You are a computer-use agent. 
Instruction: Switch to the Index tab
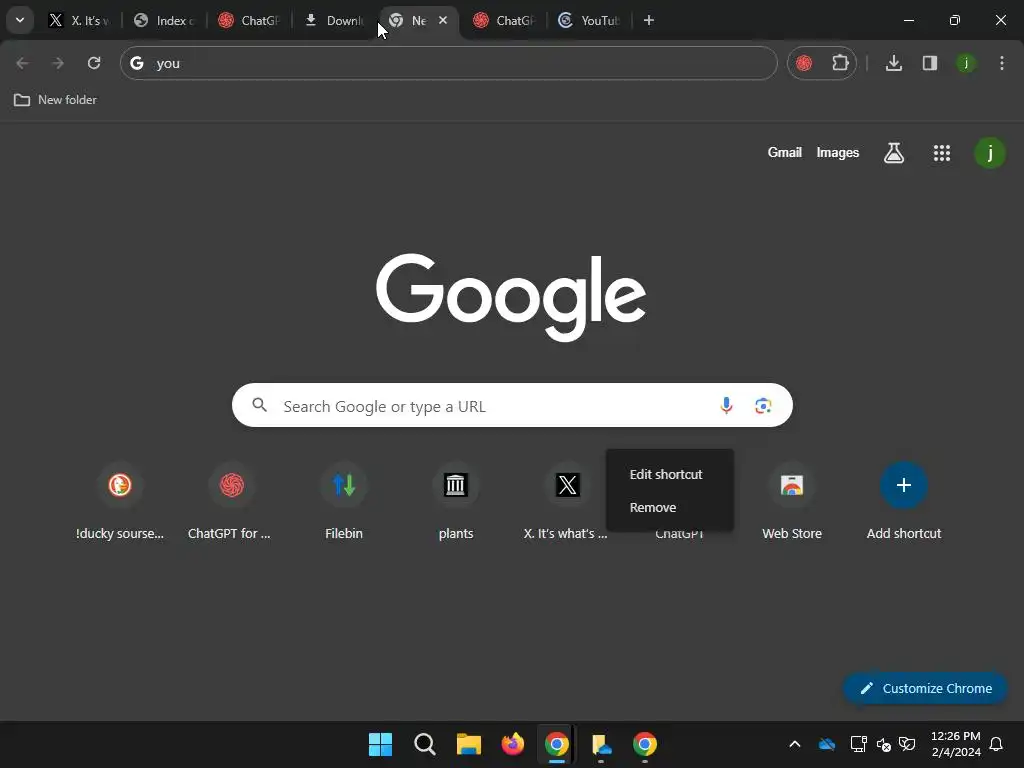(165, 20)
